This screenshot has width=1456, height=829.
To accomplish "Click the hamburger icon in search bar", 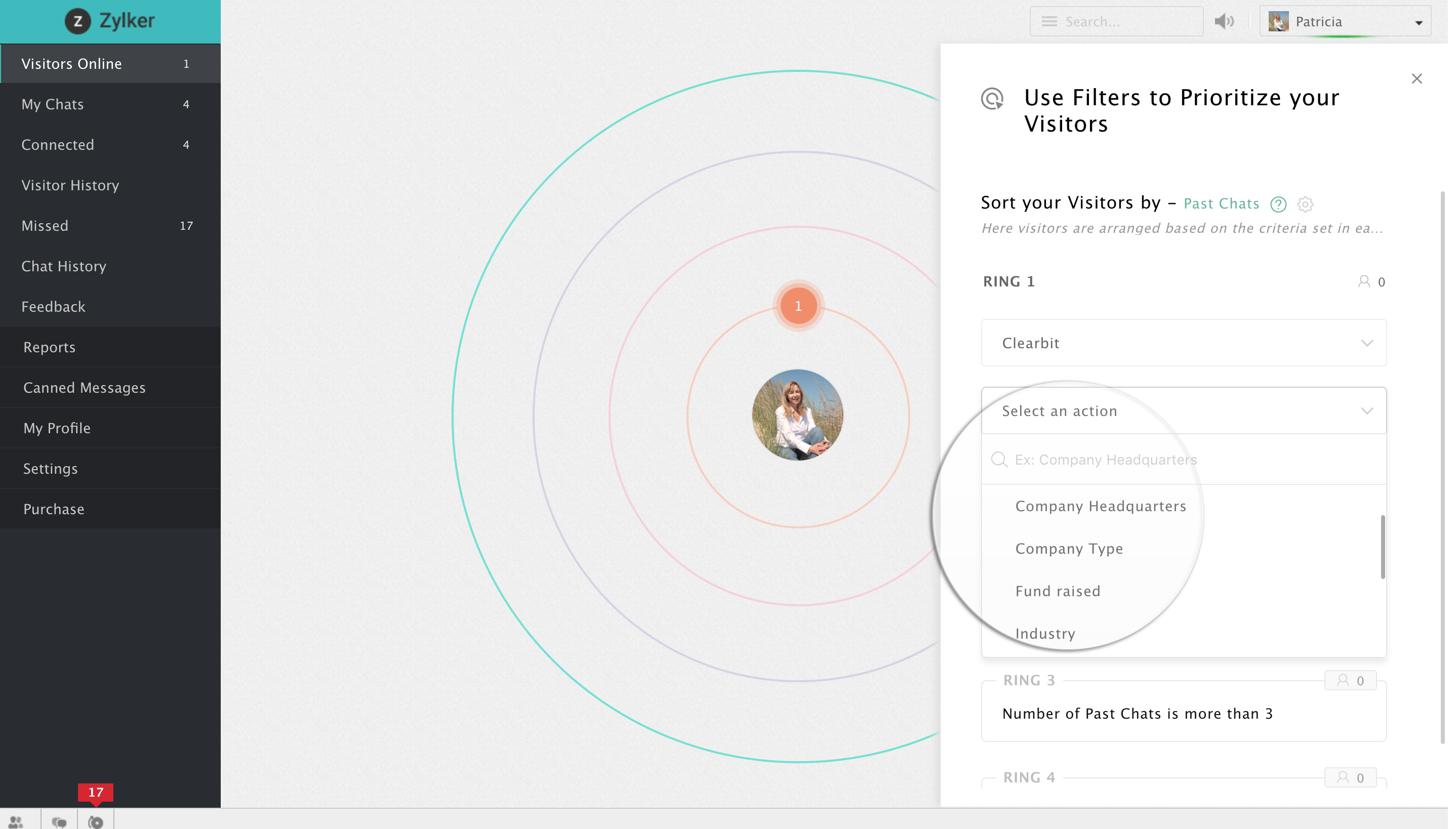I will pos(1049,22).
